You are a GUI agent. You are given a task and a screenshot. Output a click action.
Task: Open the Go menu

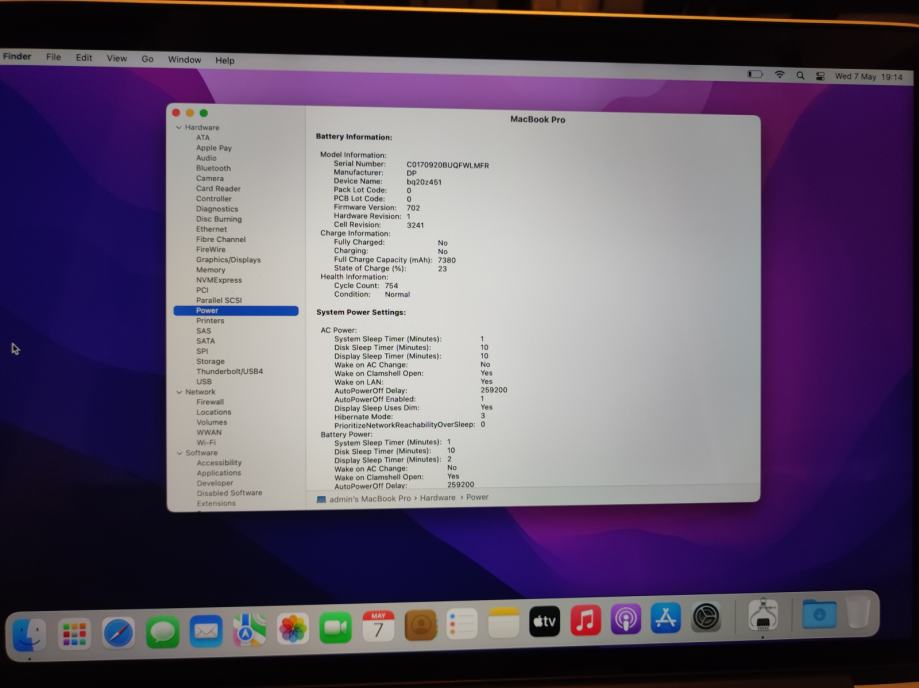(x=147, y=59)
